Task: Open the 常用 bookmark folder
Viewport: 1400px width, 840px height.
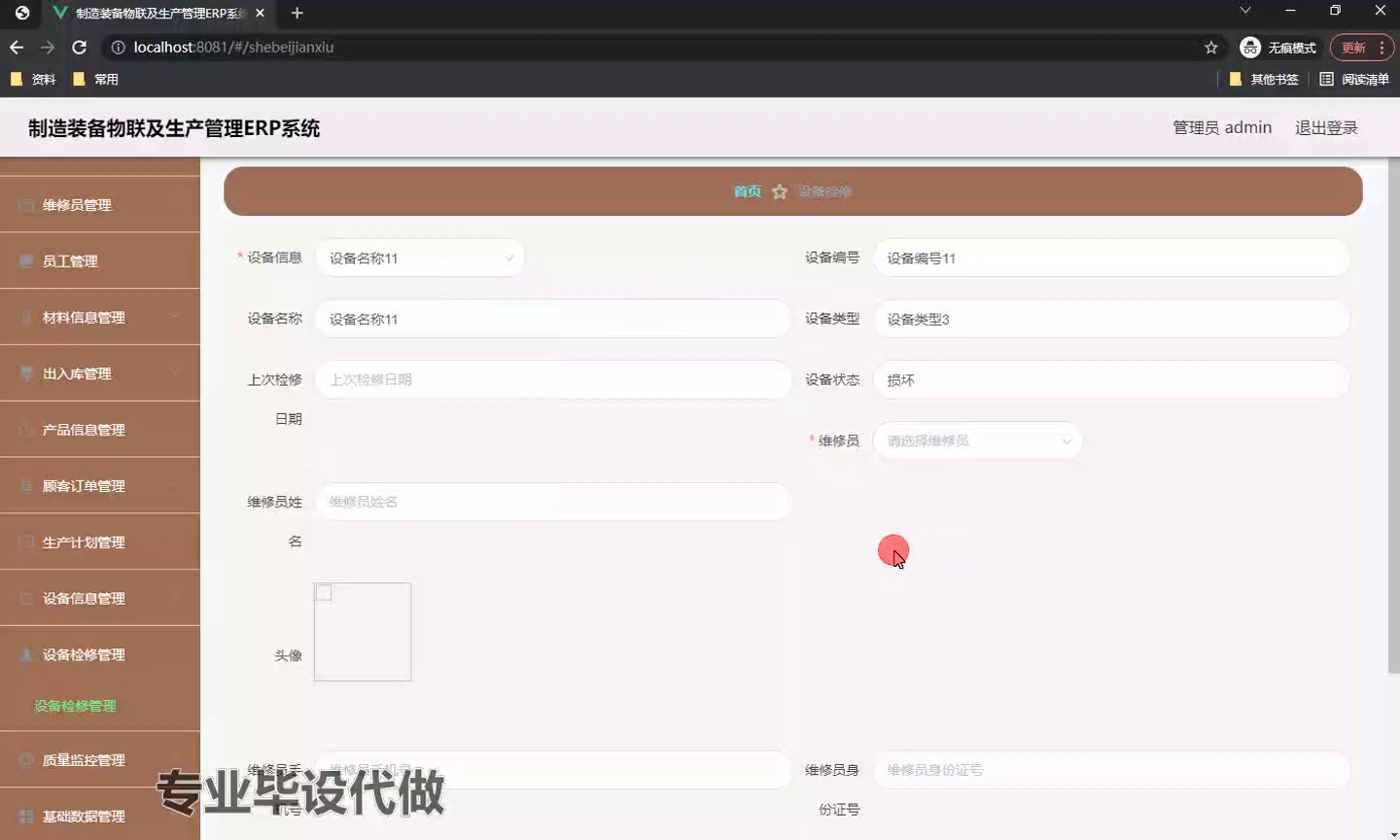Action: pos(96,80)
